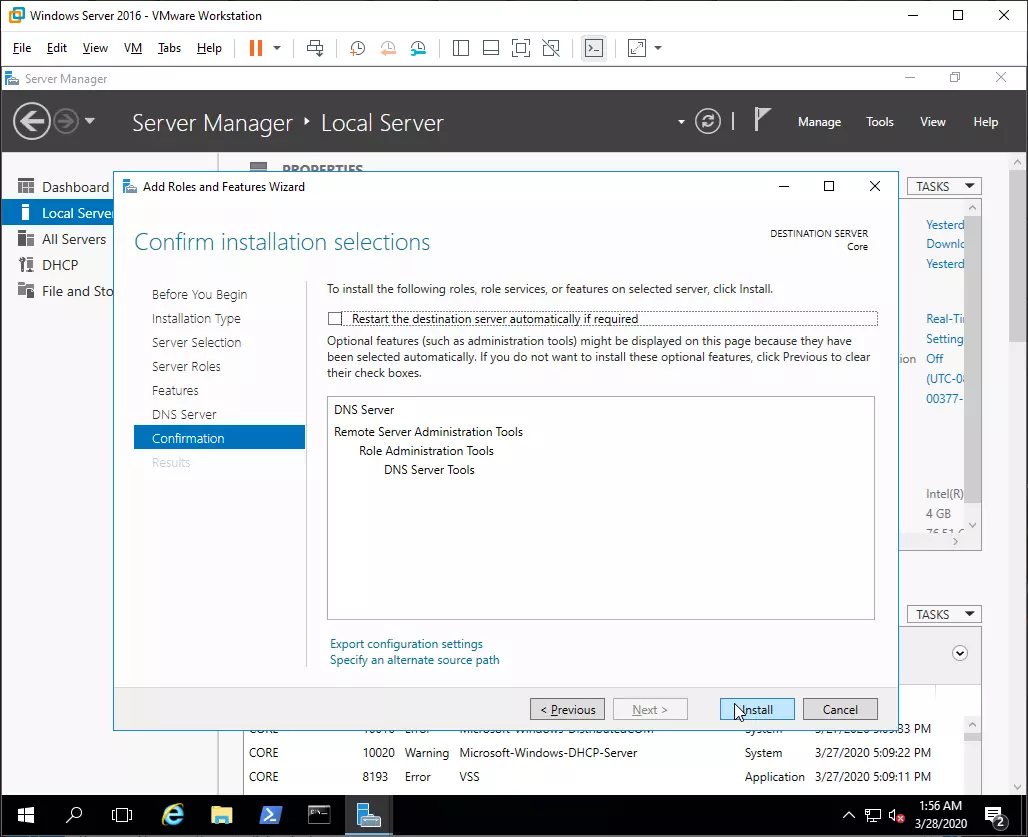
Task: Take a snapshot of the virtual machine
Action: point(357,48)
